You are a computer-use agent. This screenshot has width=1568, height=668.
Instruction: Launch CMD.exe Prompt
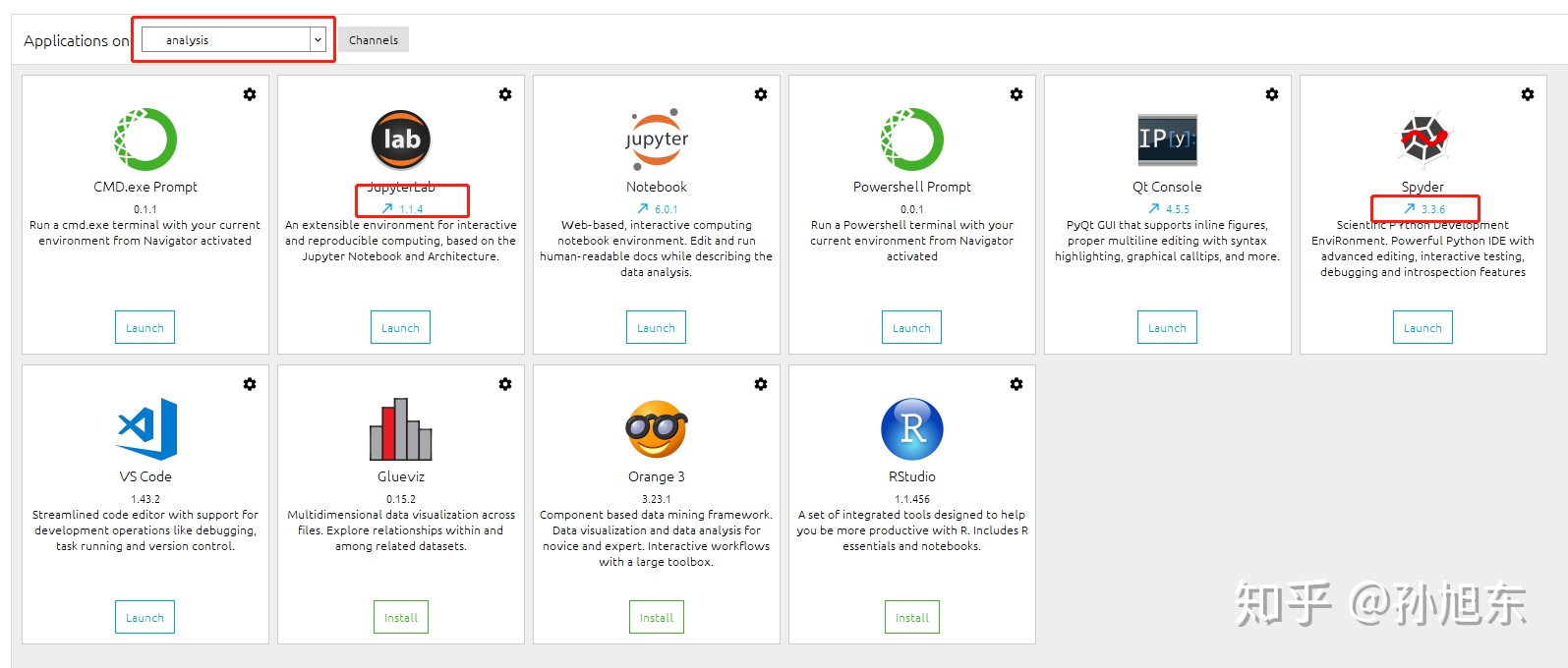click(x=145, y=327)
